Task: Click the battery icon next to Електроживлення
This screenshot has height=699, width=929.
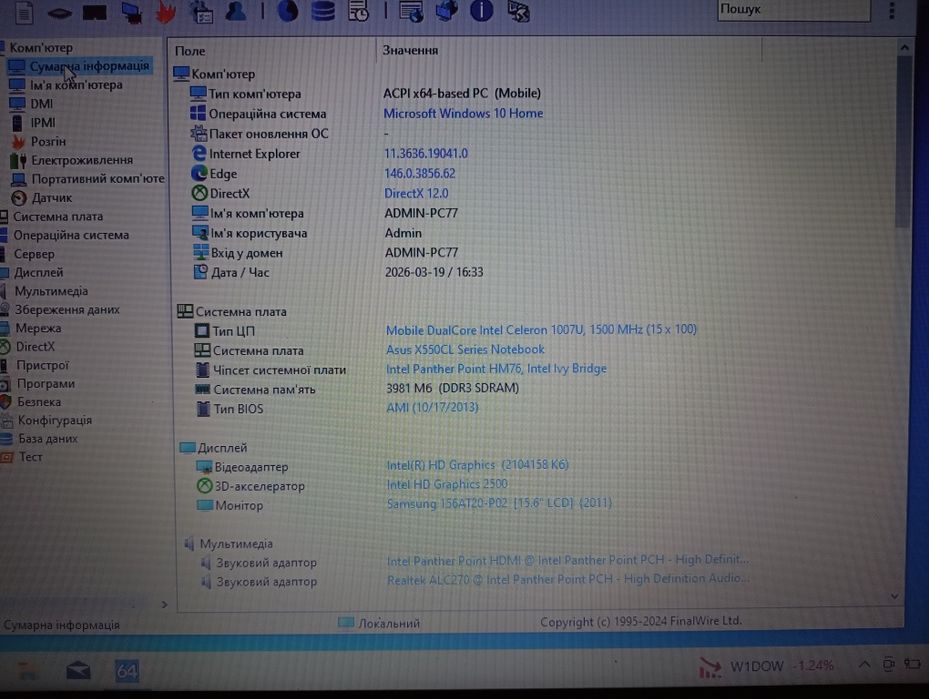Action: [18, 160]
